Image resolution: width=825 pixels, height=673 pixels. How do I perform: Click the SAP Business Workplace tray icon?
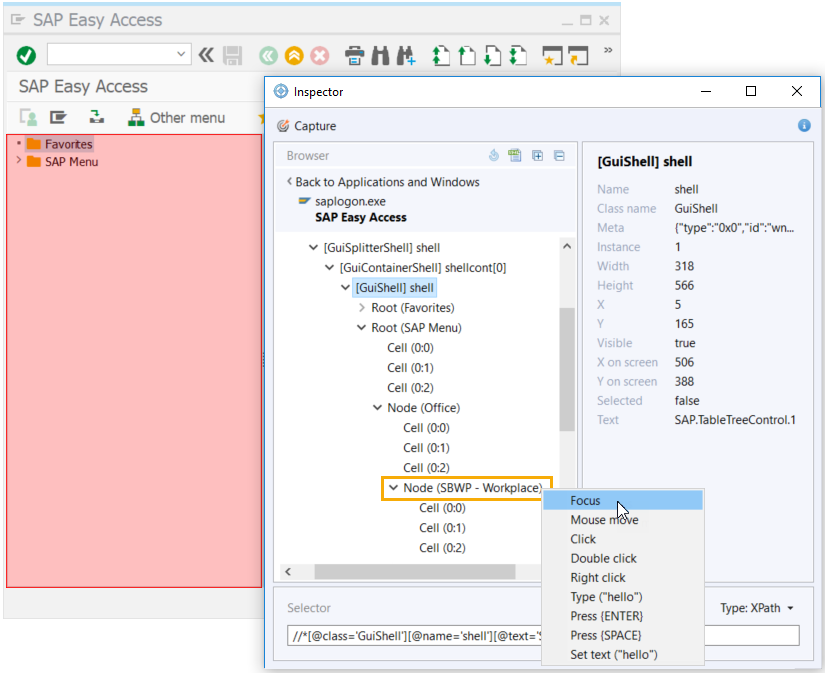click(x=96, y=116)
